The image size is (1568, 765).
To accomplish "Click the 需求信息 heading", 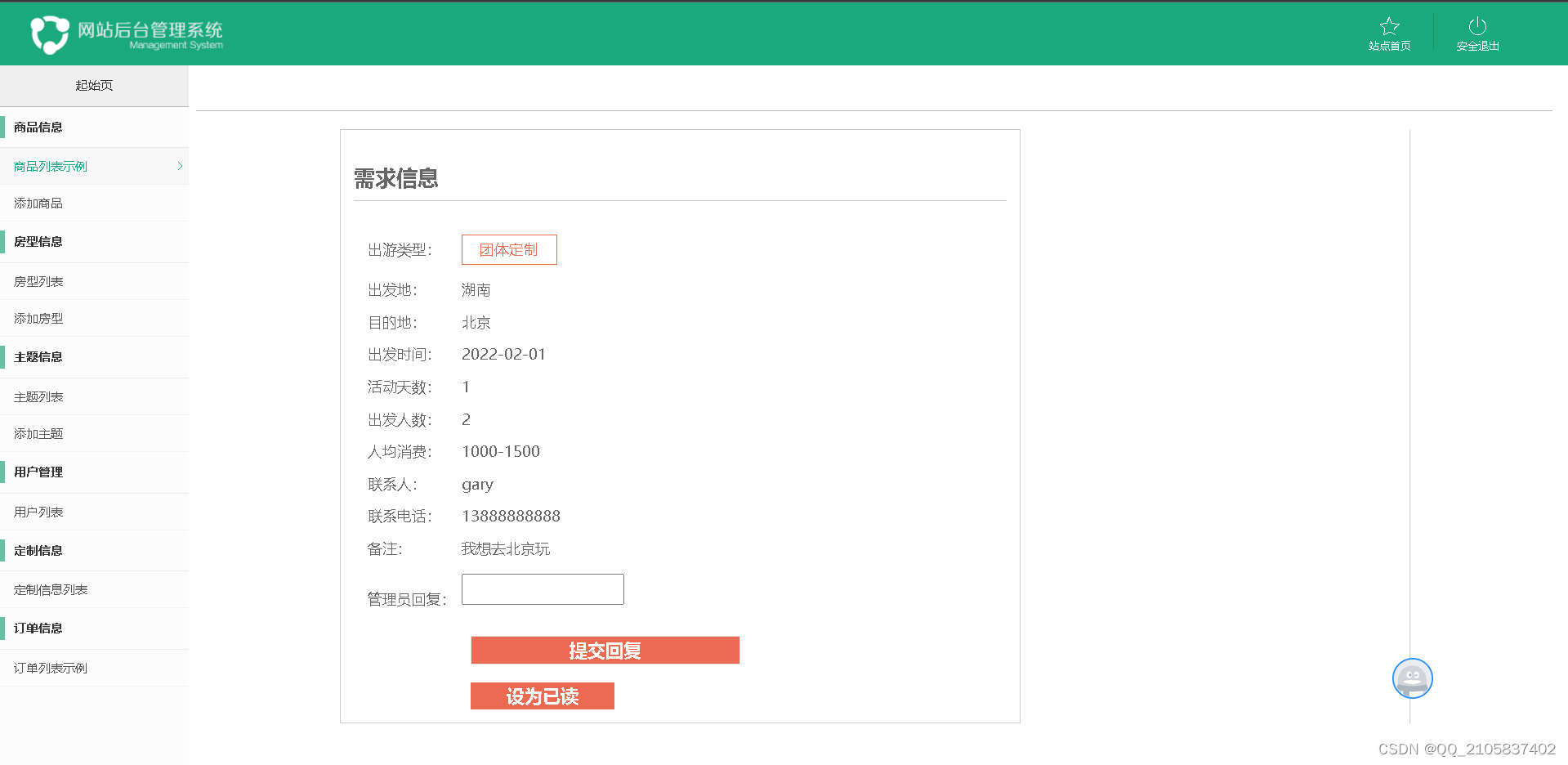I will click(396, 179).
